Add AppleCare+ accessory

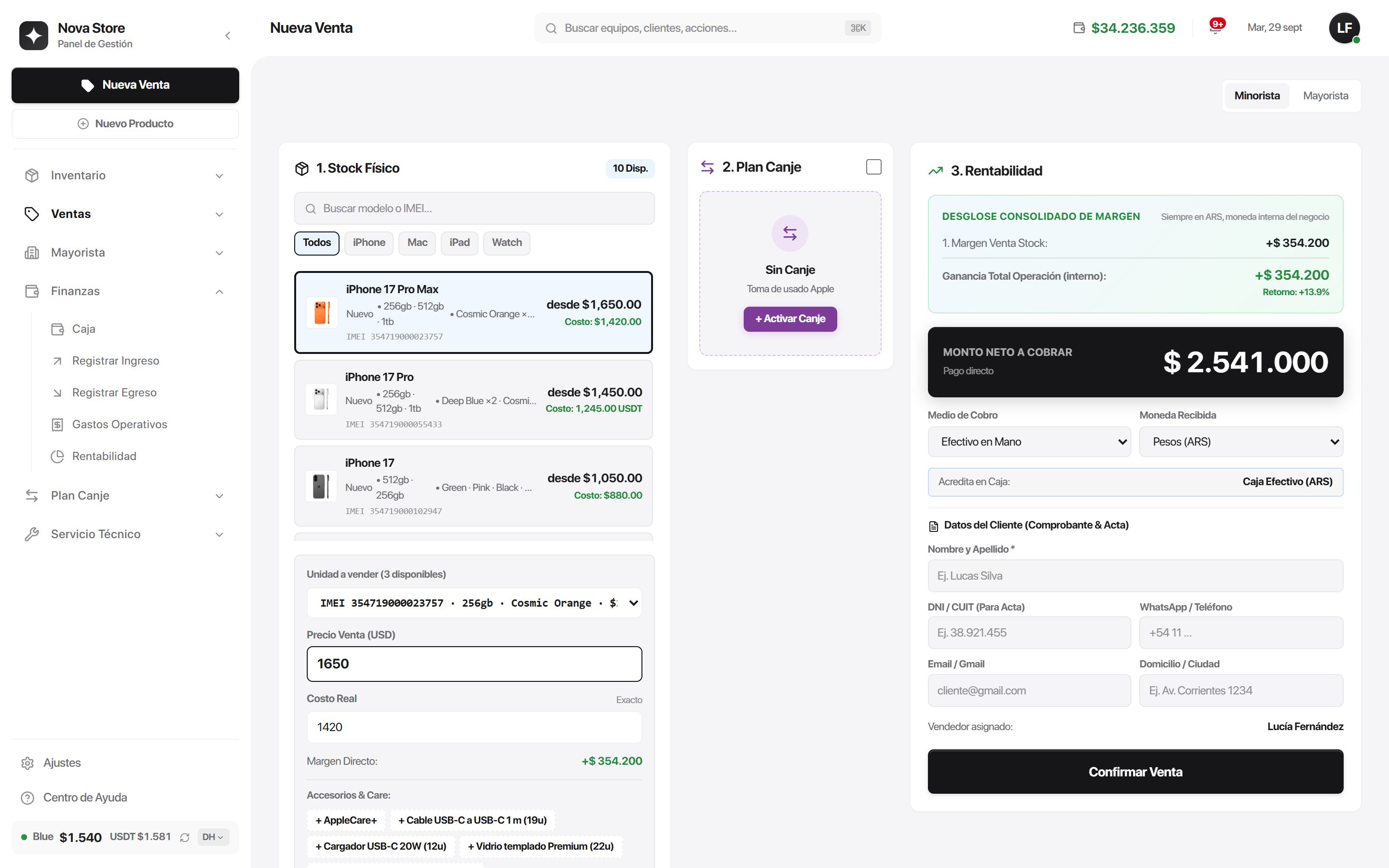(346, 820)
